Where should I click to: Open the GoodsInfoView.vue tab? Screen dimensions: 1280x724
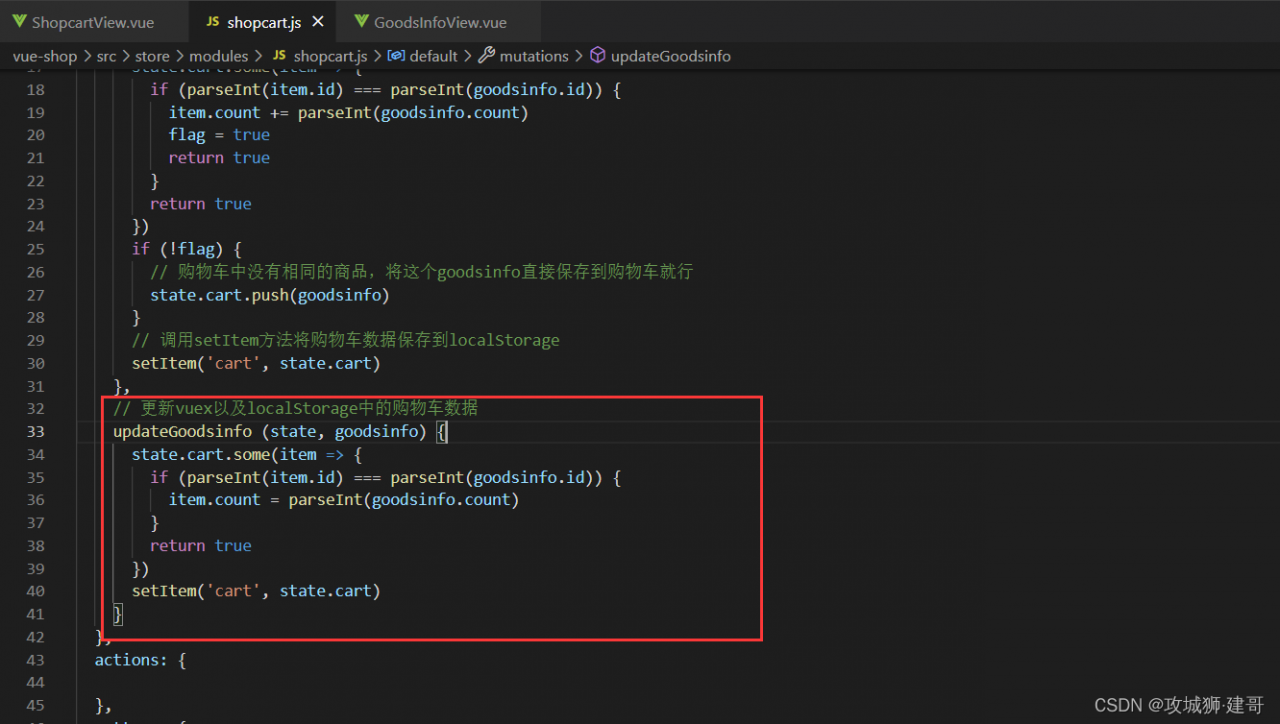pos(438,21)
